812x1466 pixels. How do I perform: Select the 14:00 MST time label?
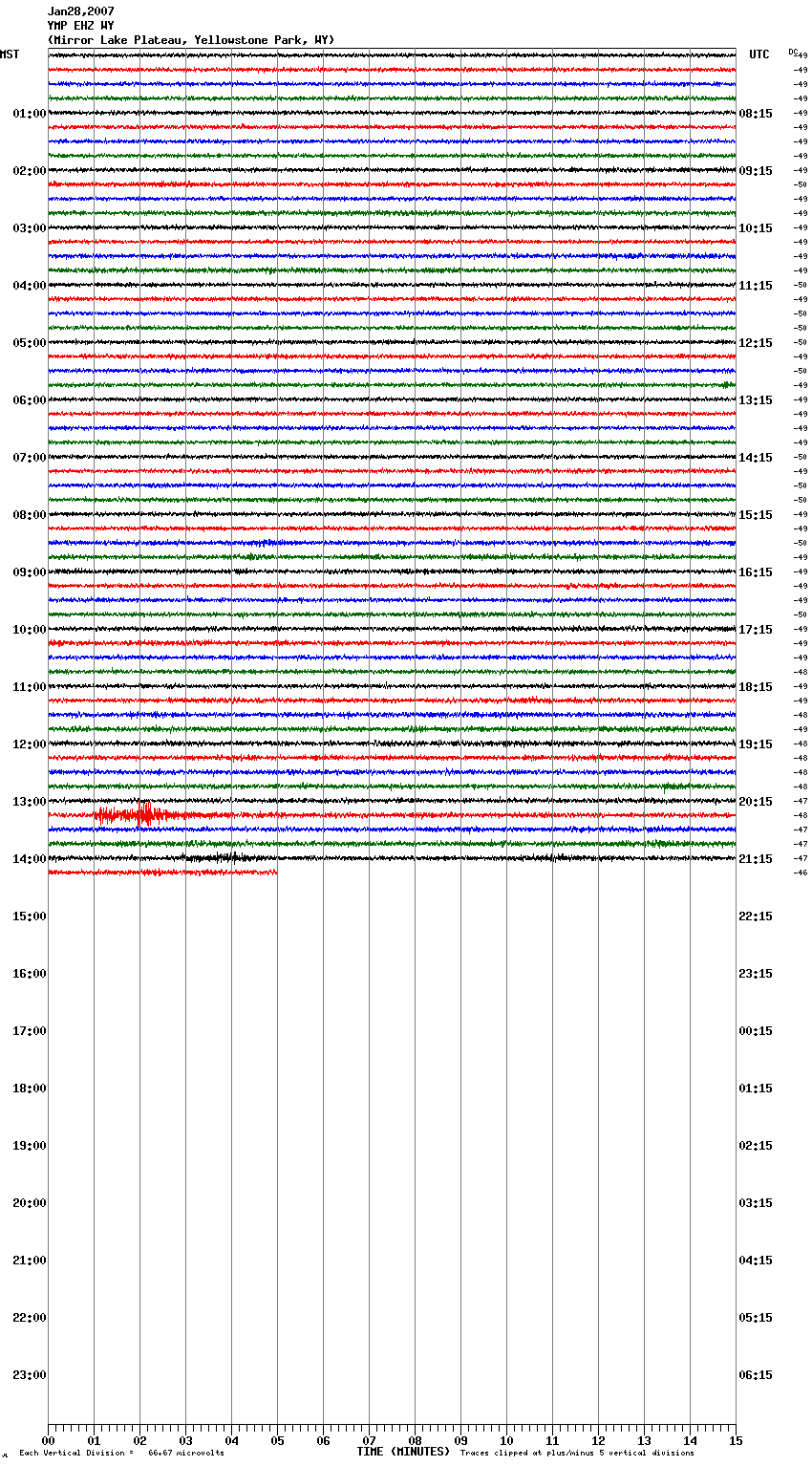pos(29,859)
